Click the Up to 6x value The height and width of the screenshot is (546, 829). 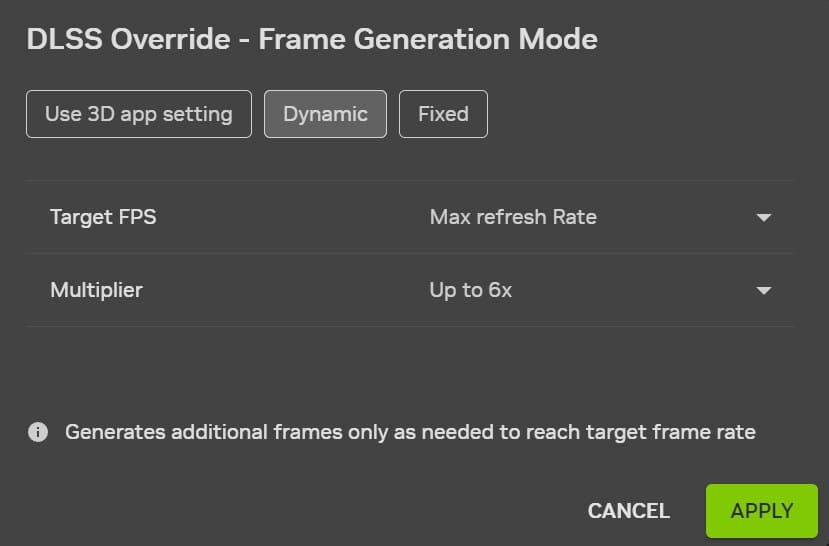tap(471, 291)
